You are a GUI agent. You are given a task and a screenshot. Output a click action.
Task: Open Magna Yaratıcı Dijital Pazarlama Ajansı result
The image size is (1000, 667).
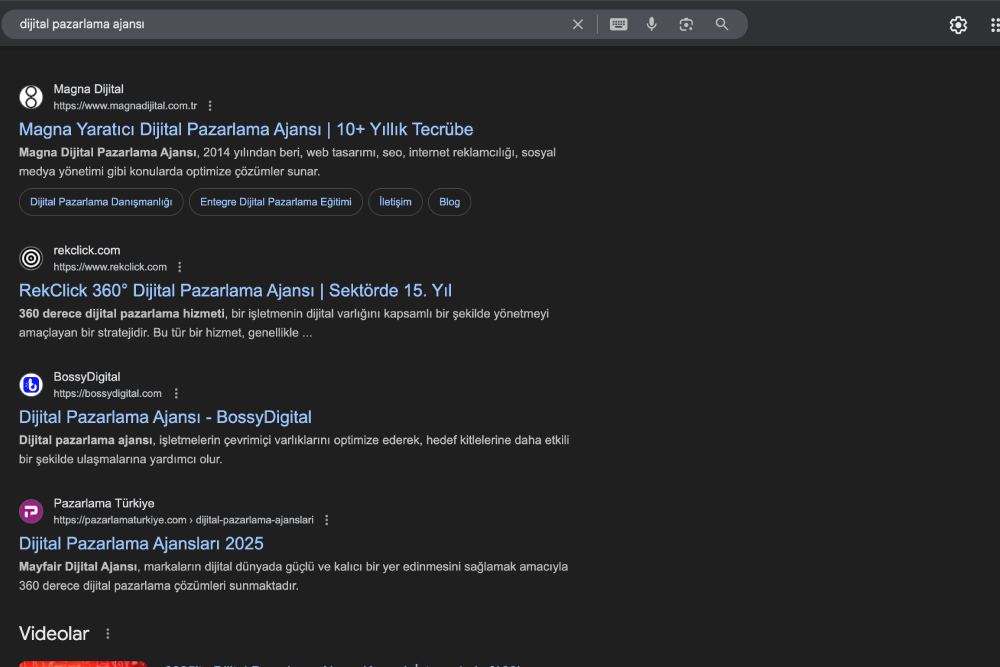coord(246,129)
